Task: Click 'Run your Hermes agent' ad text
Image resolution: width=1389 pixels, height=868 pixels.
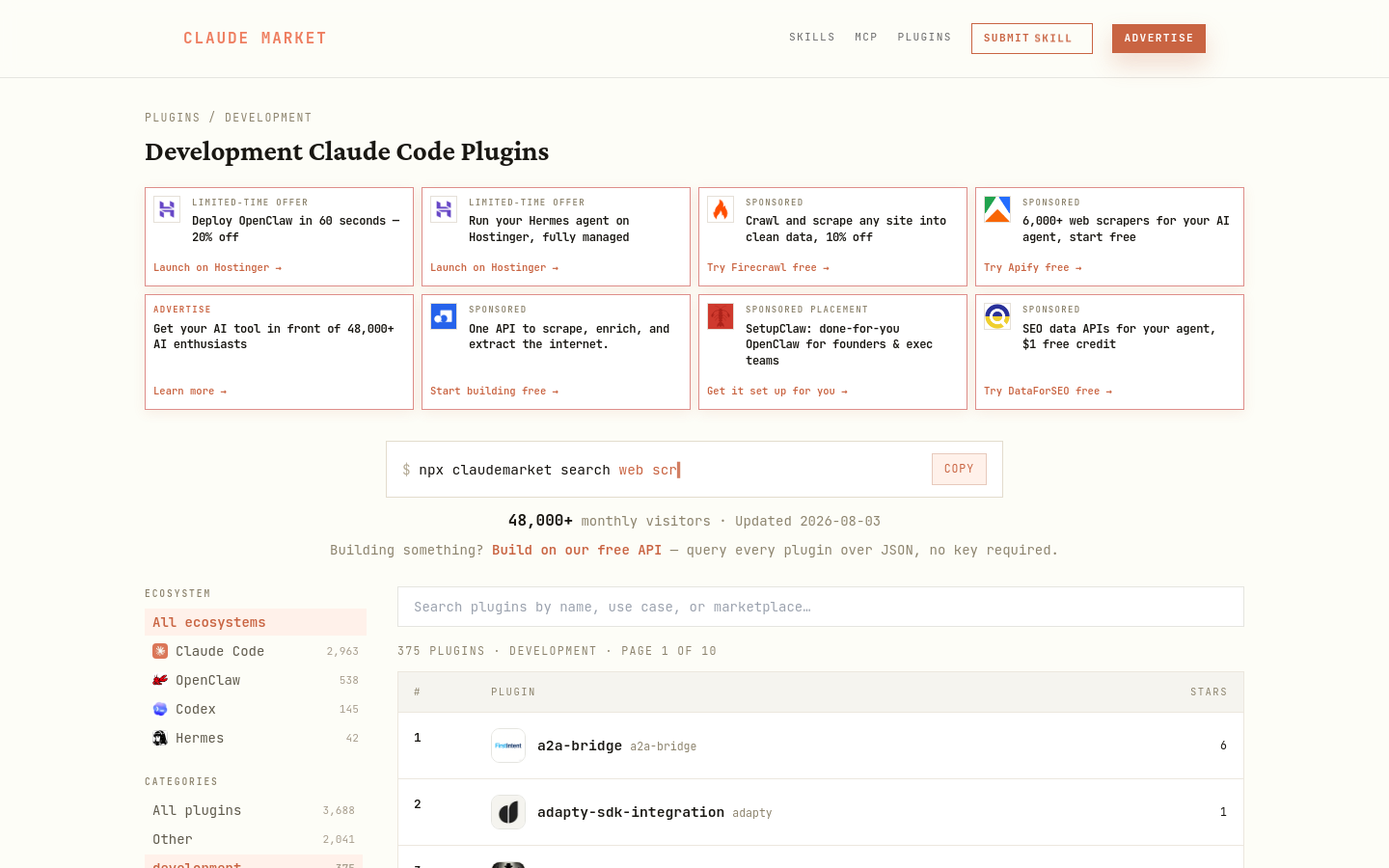Action: click(549, 229)
